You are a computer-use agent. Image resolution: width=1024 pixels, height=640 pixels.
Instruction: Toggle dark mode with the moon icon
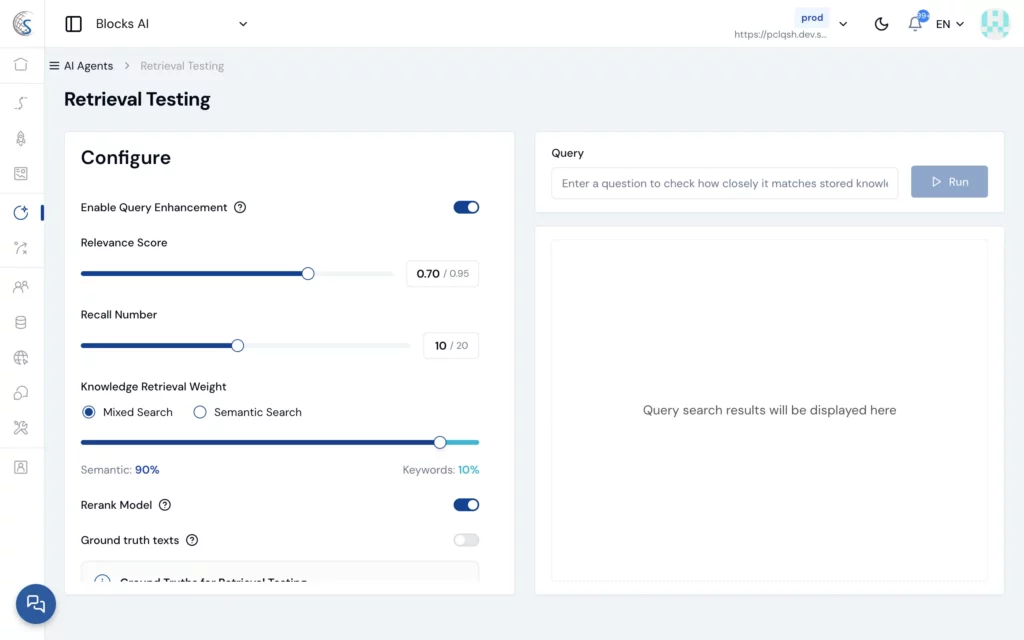pyautogui.click(x=881, y=24)
